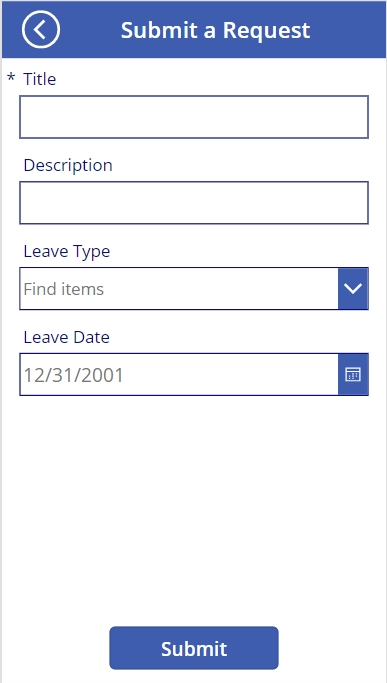Click the Description field label
This screenshot has width=387, height=683.
[68, 165]
